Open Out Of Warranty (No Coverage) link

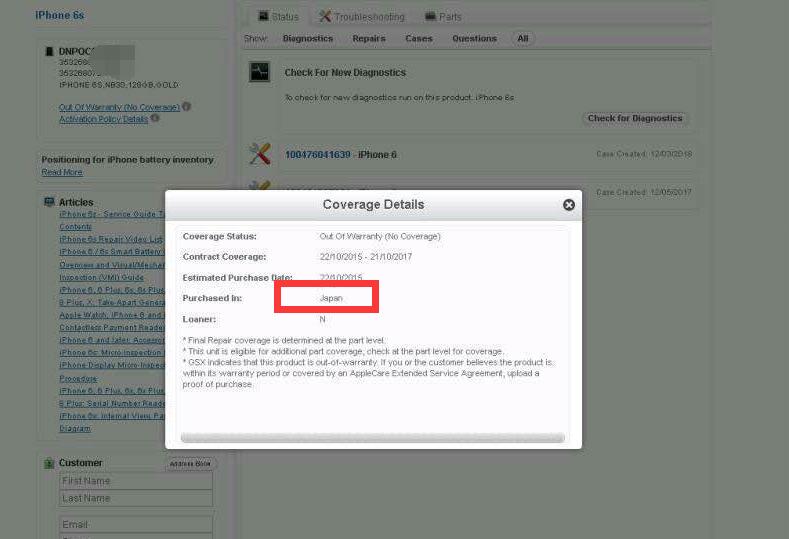tap(119, 107)
